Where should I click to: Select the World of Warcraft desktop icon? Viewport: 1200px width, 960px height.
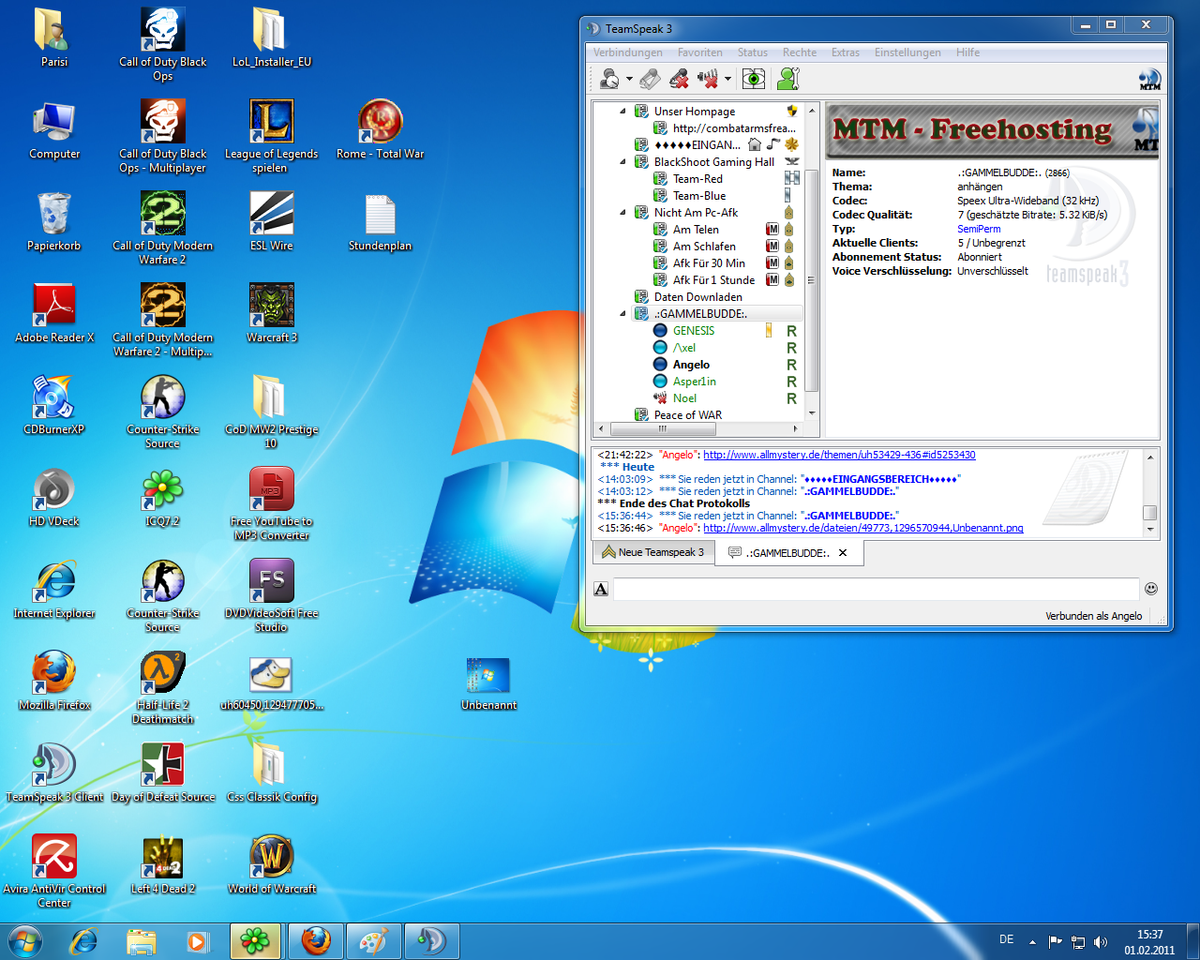tap(271, 865)
